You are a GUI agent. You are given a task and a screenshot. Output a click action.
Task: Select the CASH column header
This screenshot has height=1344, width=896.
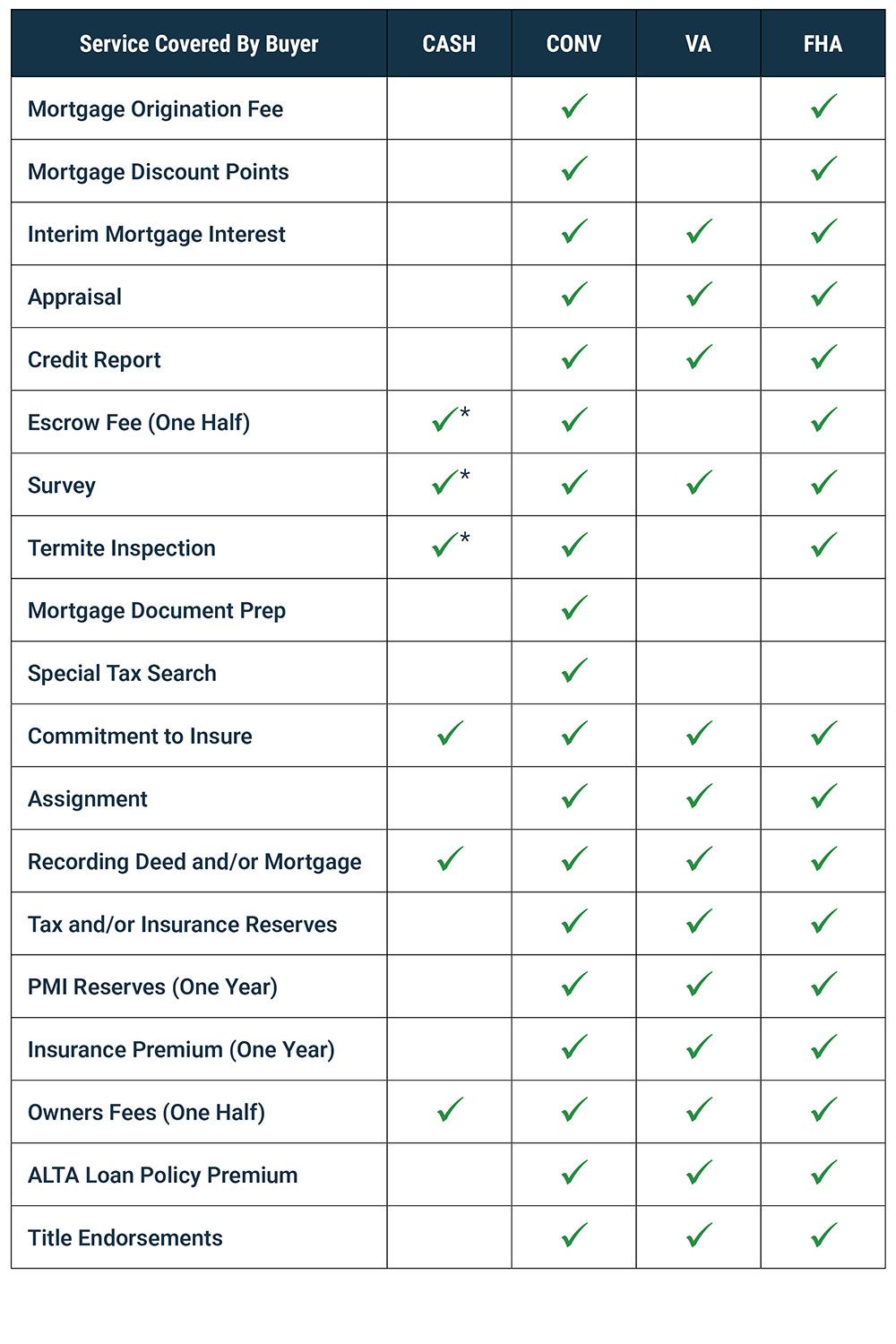(x=449, y=44)
